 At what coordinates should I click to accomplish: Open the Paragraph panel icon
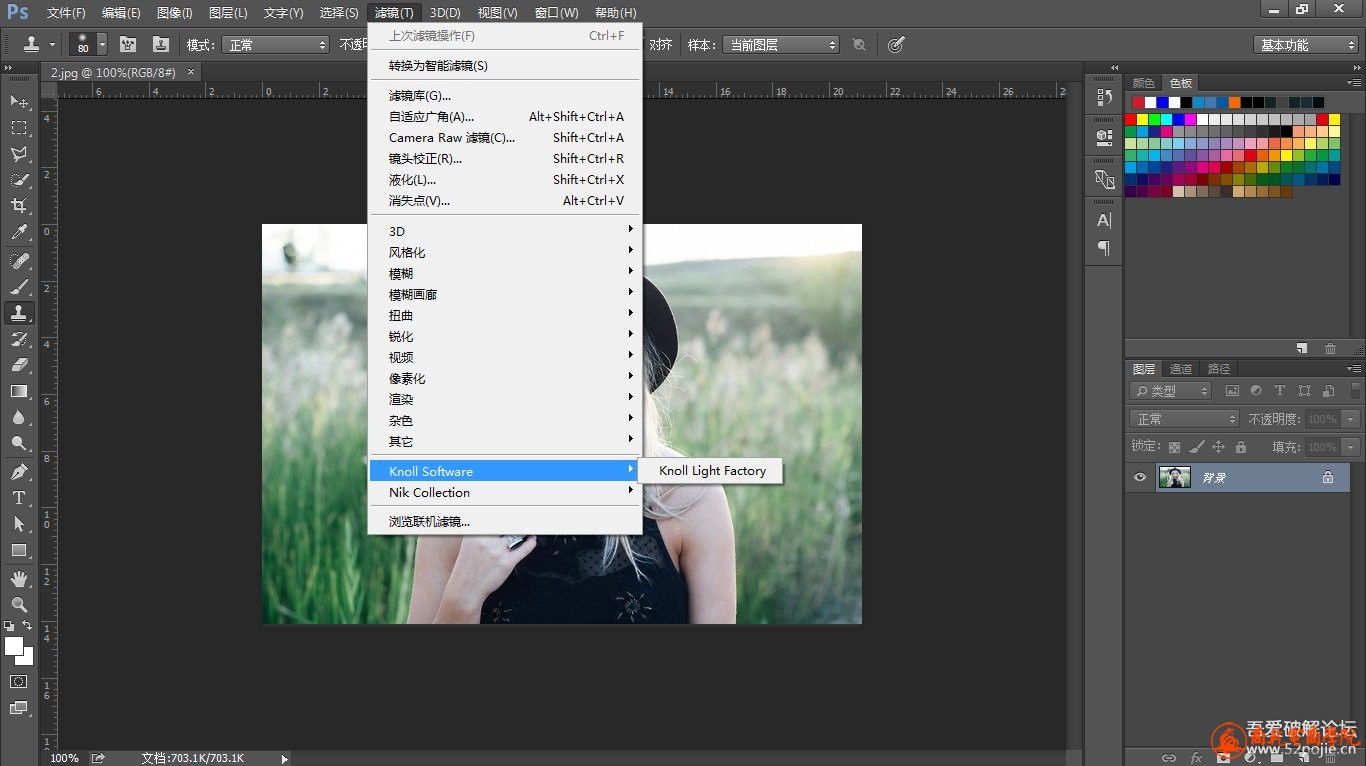(1104, 247)
